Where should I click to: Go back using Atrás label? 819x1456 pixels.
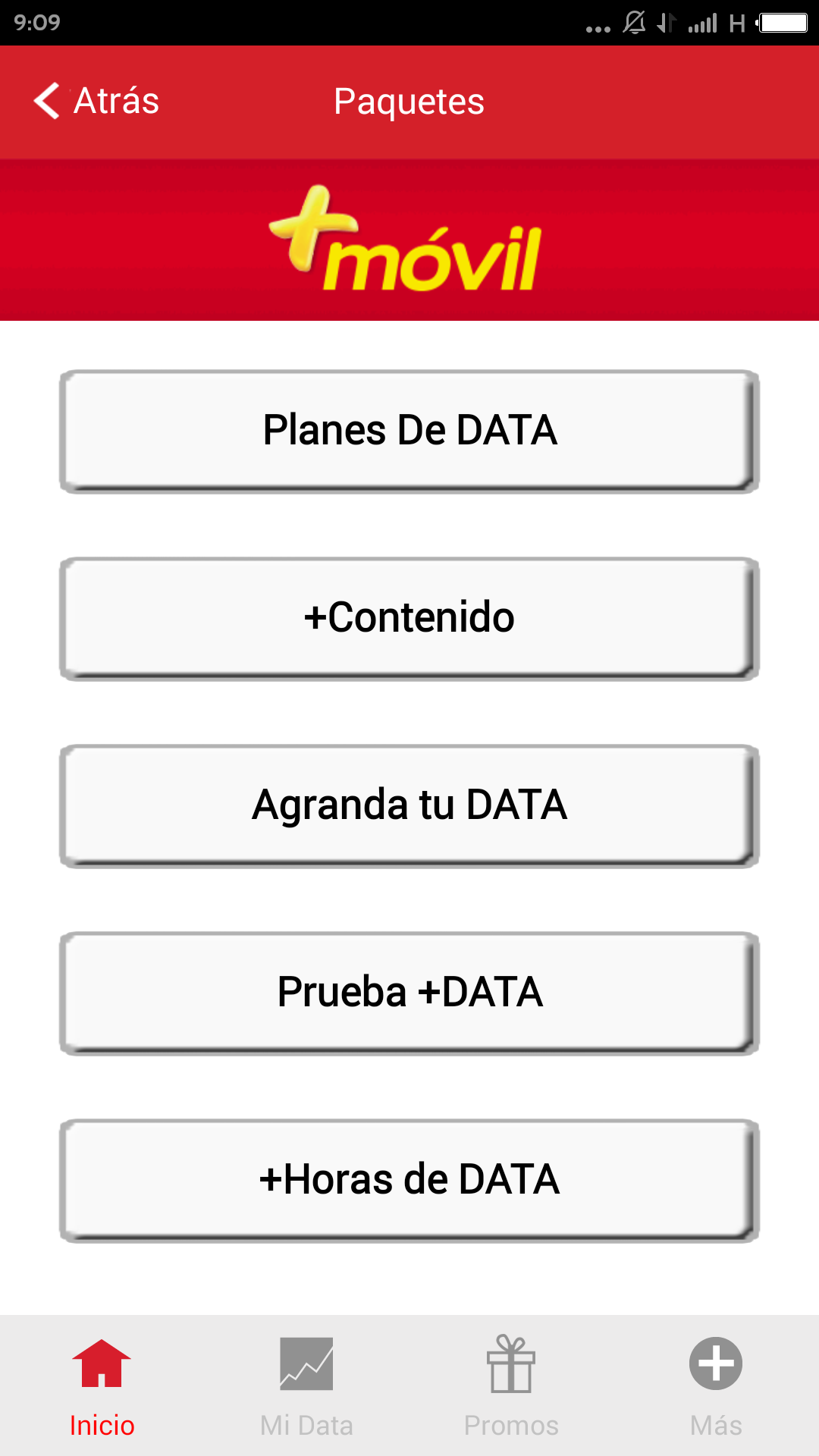point(116,101)
